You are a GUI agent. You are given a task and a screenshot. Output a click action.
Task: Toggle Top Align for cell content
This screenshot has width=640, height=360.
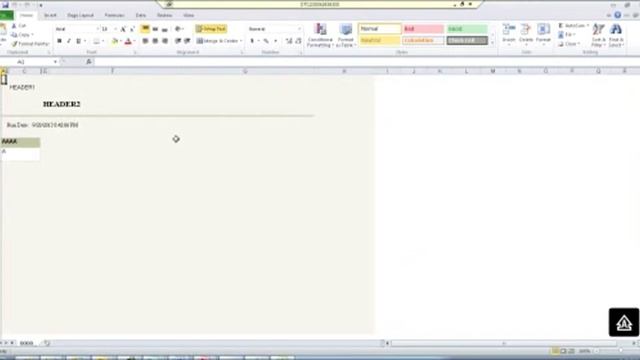coord(145,29)
